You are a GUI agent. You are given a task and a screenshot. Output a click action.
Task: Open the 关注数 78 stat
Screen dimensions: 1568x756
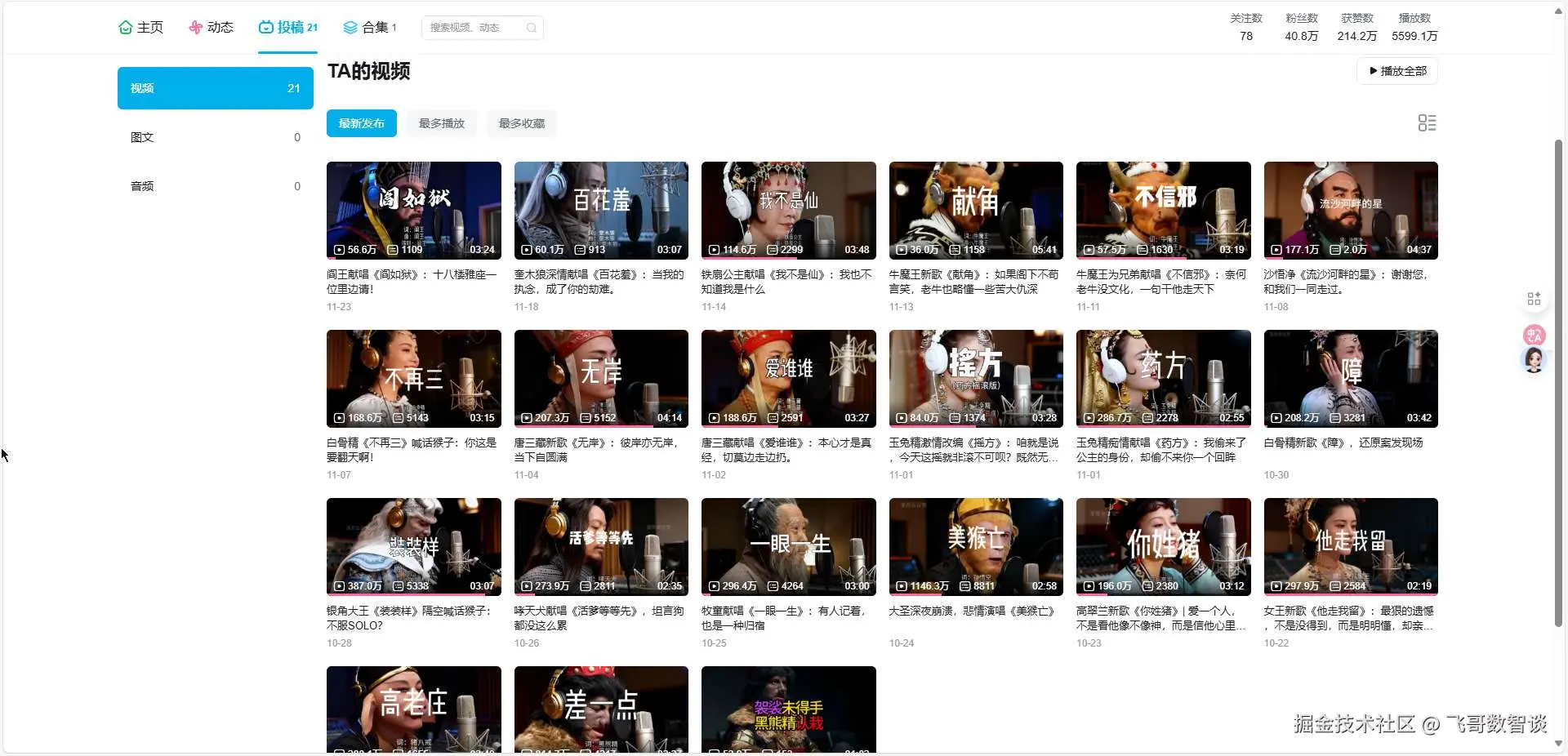(1246, 27)
